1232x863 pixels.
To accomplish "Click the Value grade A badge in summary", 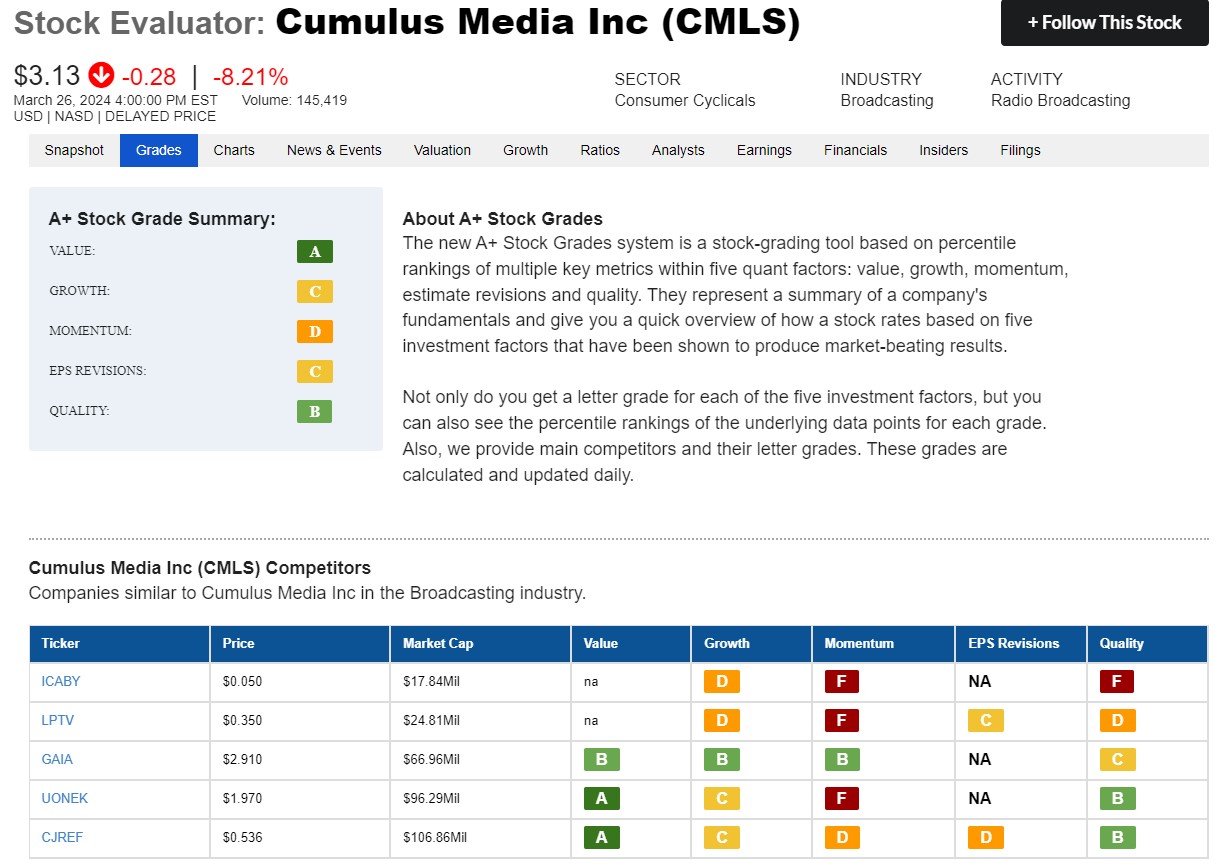I will (x=315, y=252).
